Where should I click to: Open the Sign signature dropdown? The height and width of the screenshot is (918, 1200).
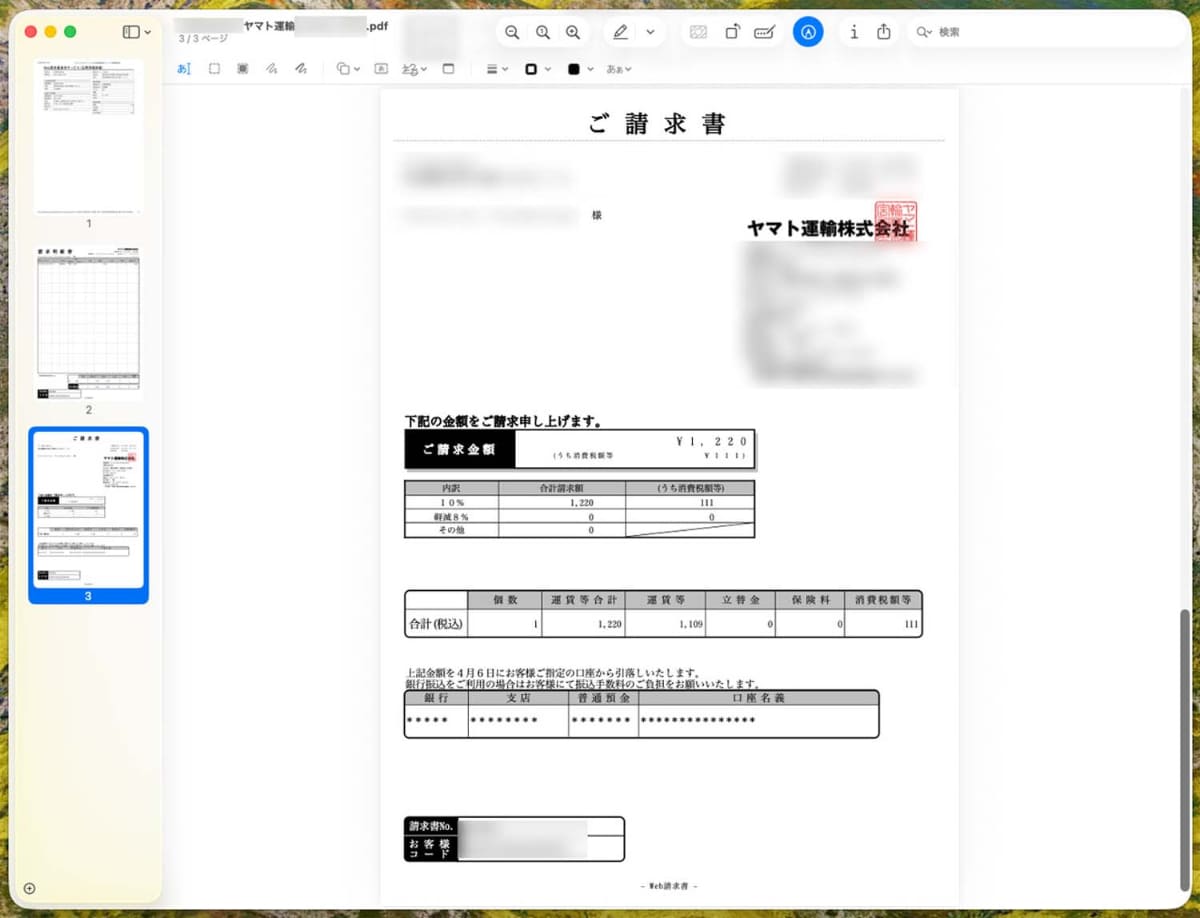coord(414,69)
